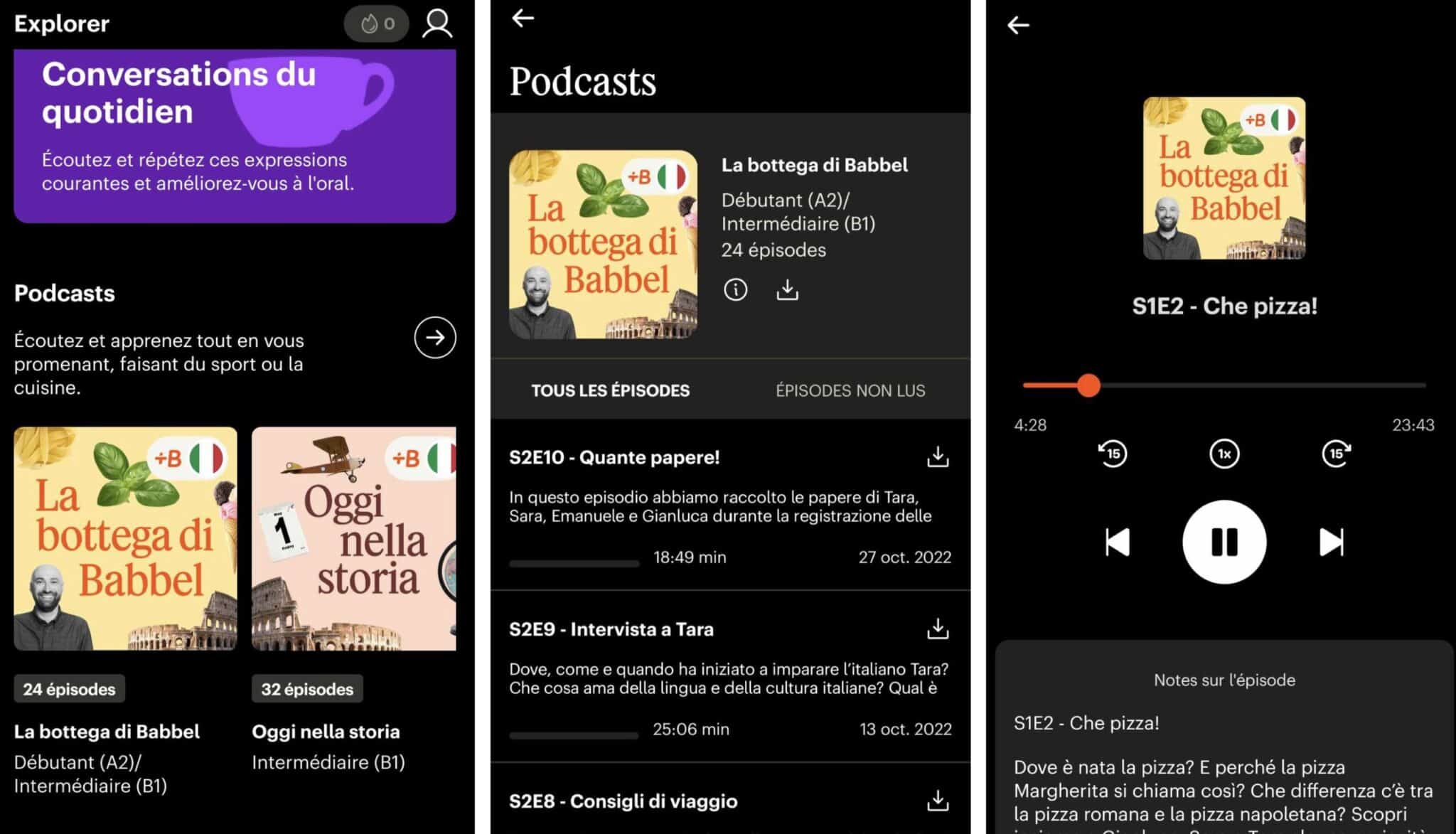The width and height of the screenshot is (1456, 834).
Task: Click the 25:06 min duration
Action: [x=691, y=729]
